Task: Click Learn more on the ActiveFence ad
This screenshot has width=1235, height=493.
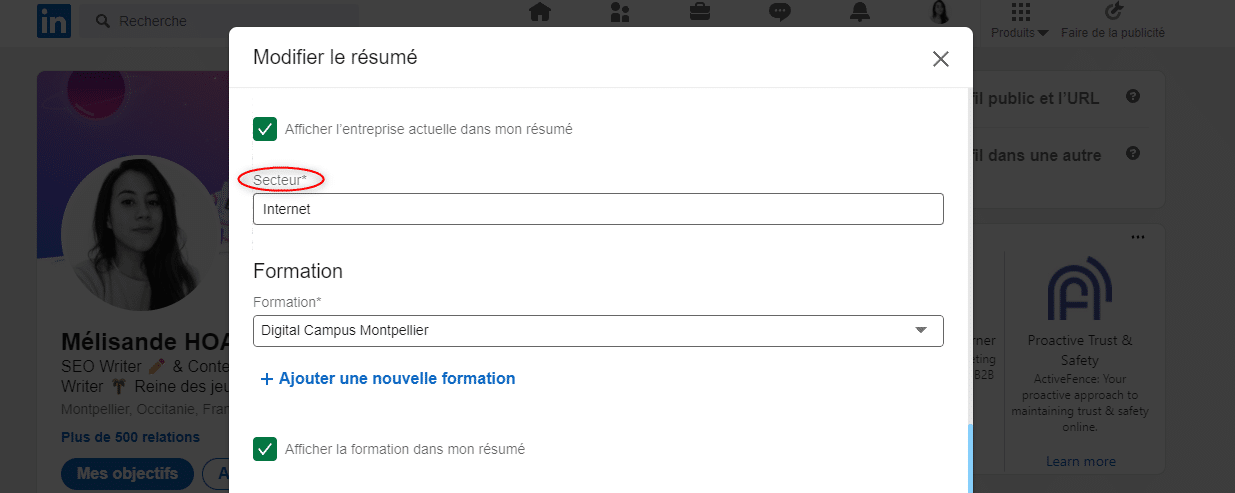Action: [x=1081, y=461]
